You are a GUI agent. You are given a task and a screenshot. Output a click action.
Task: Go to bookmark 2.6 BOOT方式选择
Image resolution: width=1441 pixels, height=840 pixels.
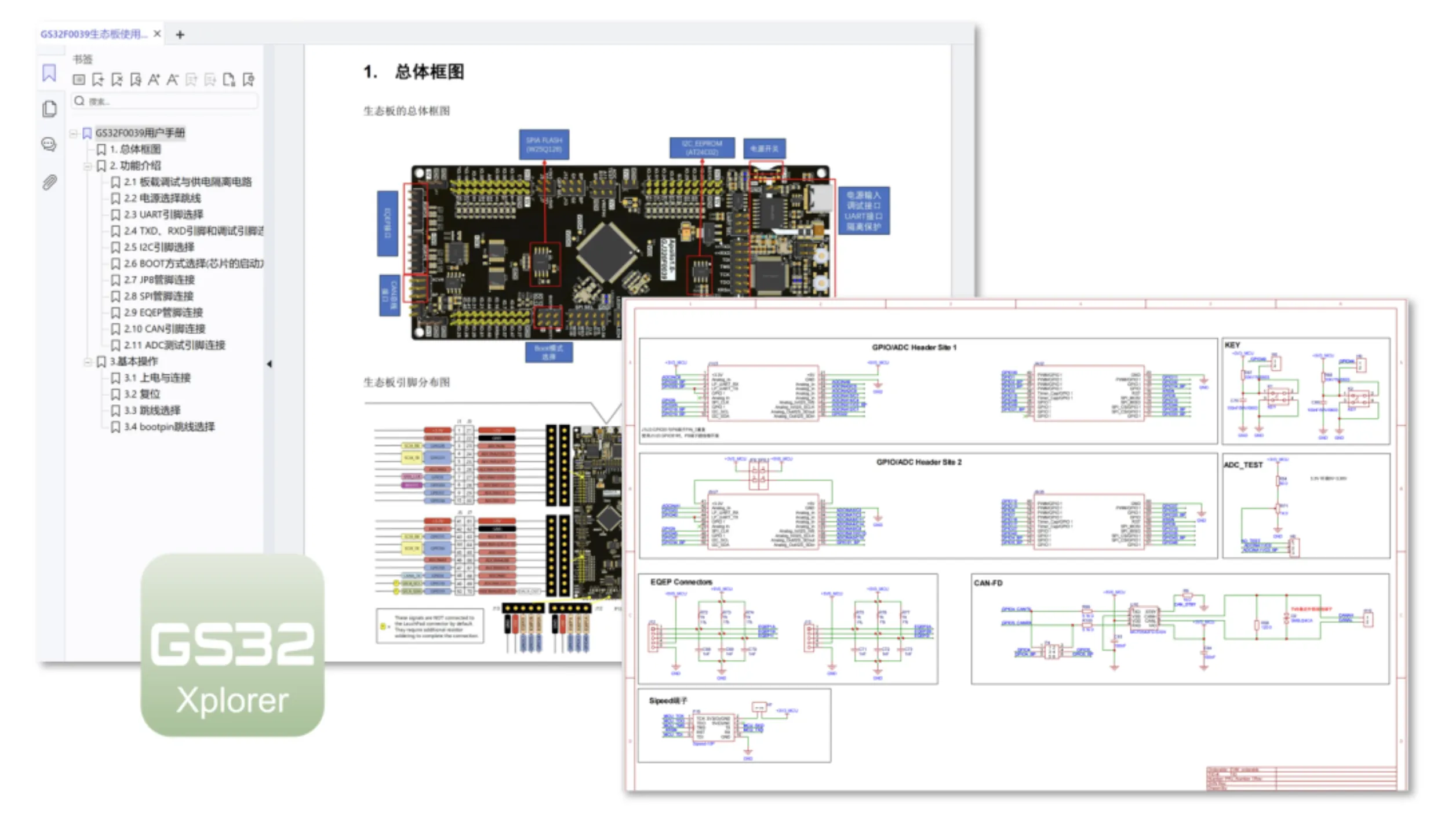(x=194, y=264)
